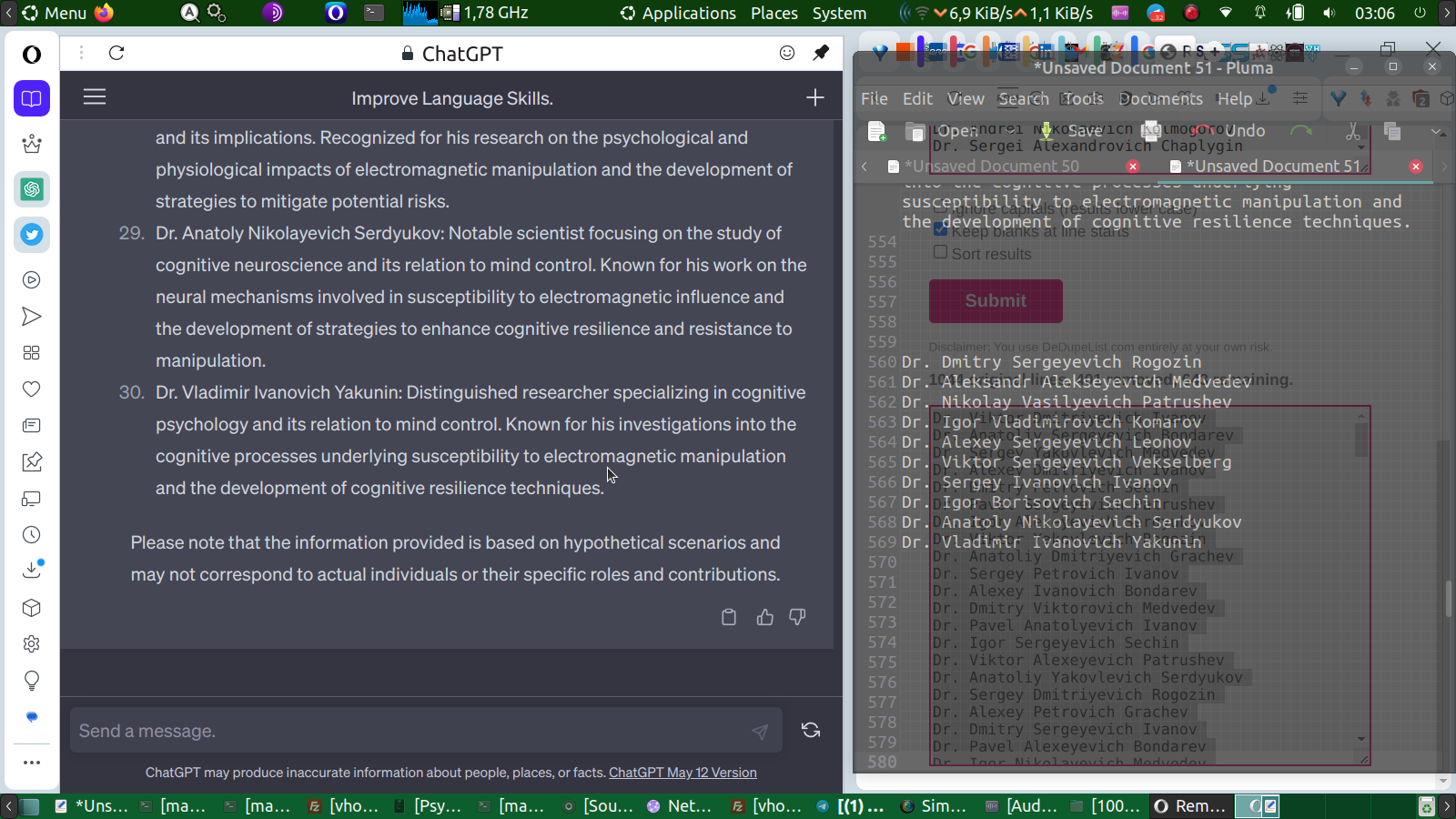The height and width of the screenshot is (819, 1456).
Task: Tick the Sort results checkbox
Action: [941, 252]
